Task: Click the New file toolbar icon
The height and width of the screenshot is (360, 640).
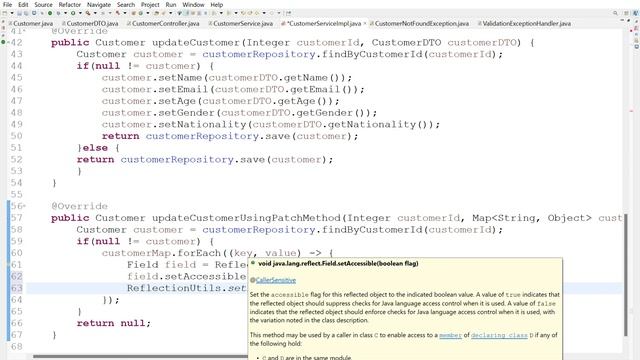Action: coord(5,13)
